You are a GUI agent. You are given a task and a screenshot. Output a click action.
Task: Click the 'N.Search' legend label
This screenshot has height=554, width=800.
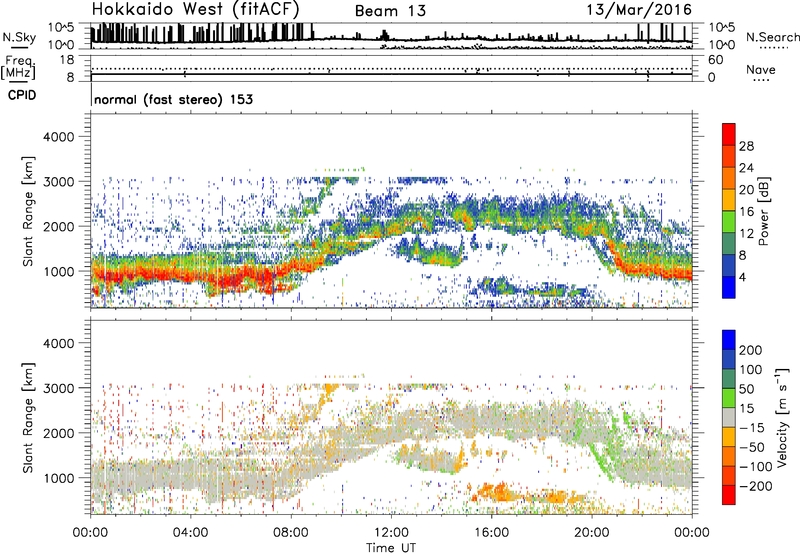point(772,37)
